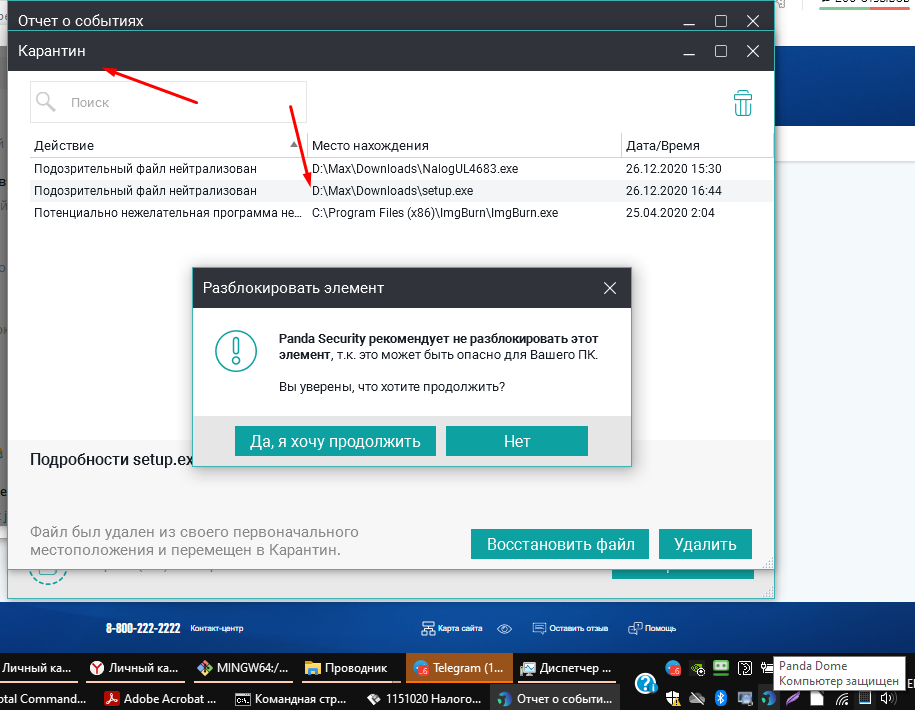Screen dimensions: 915x710
Task: Click 'Нет' in the unblock dialog
Action: click(x=516, y=441)
